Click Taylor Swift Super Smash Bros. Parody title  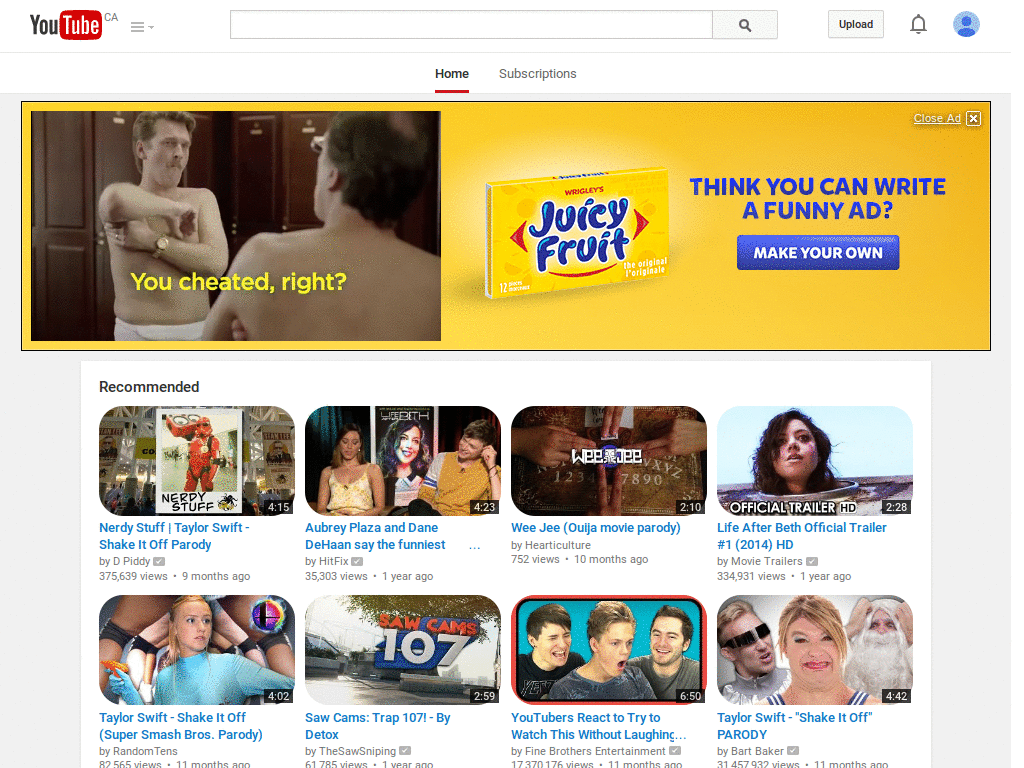point(181,726)
